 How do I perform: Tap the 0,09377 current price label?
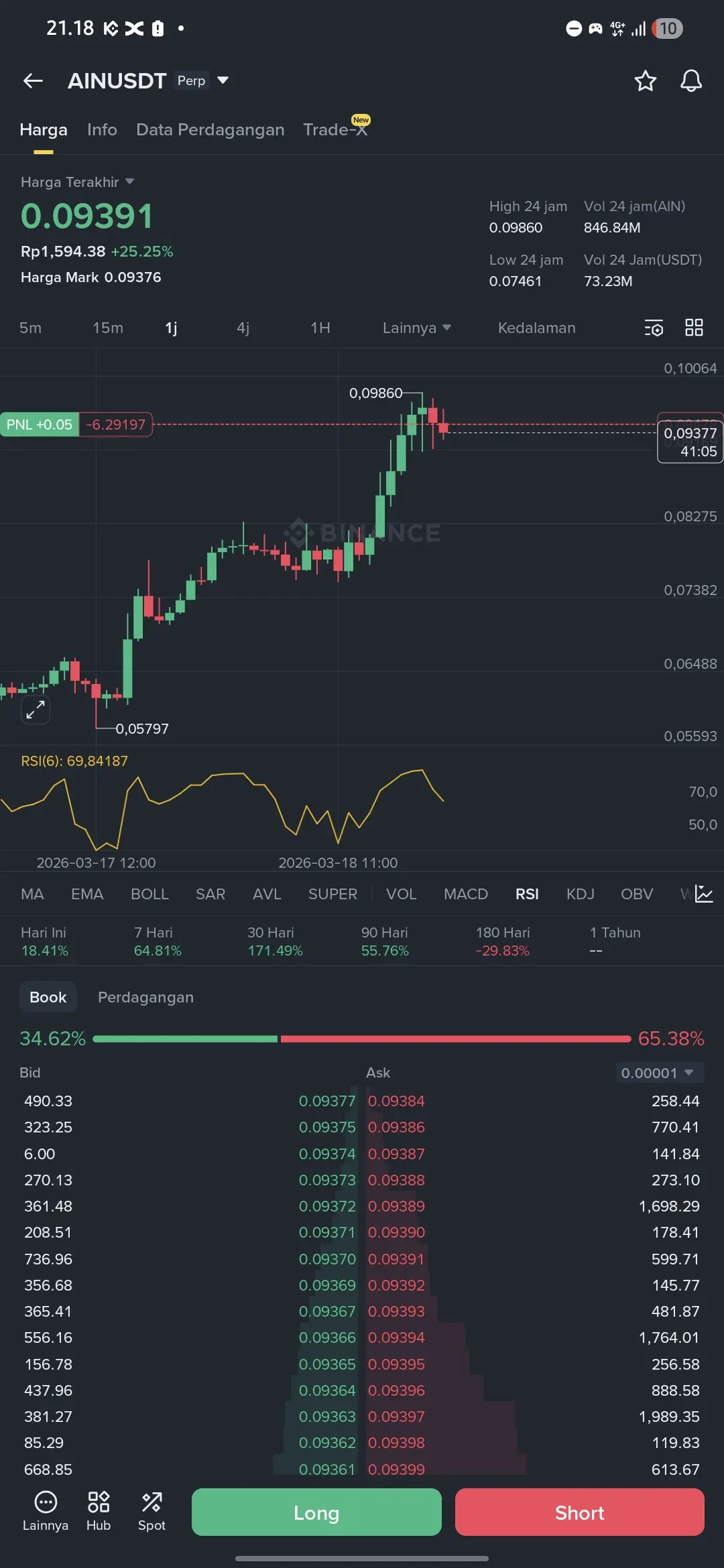click(x=690, y=442)
